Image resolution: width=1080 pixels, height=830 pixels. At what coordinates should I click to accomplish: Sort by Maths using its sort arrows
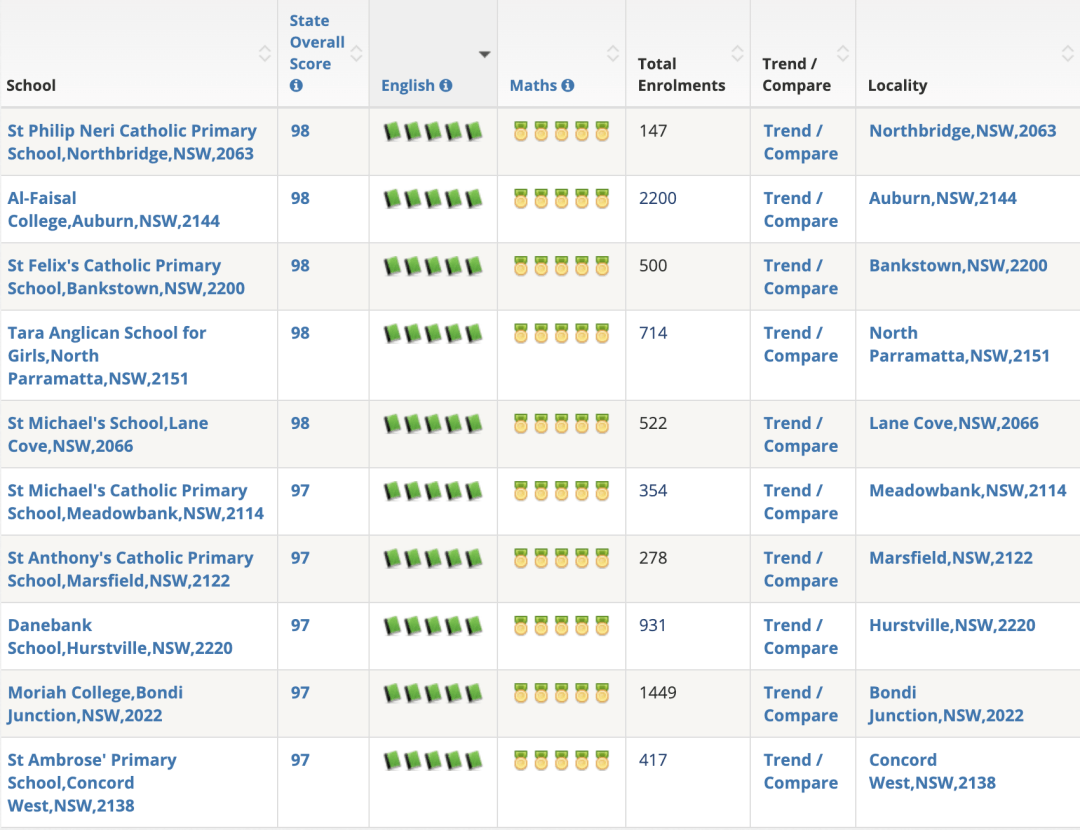pos(612,53)
